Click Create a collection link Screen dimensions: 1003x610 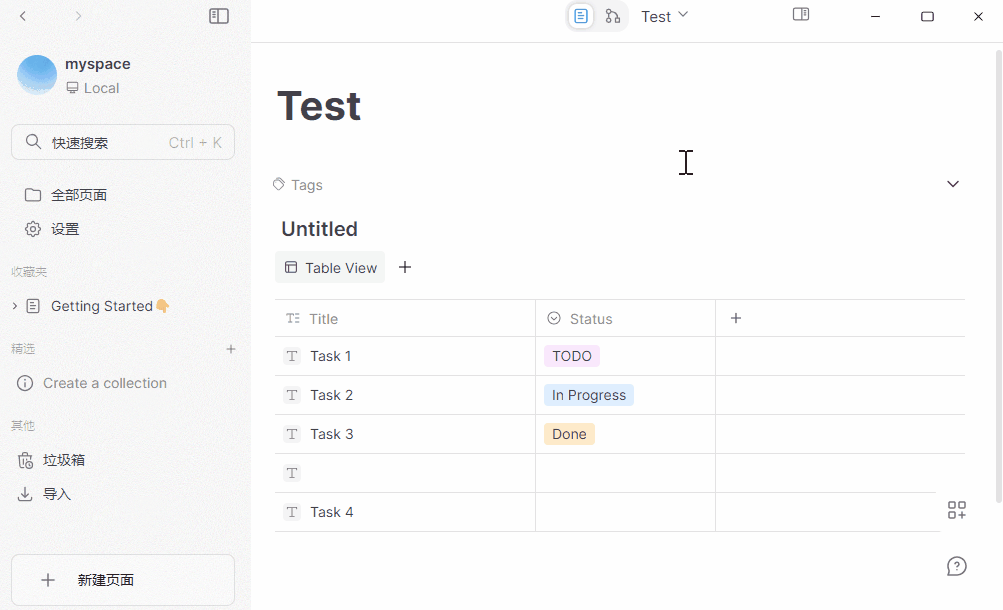tap(105, 383)
